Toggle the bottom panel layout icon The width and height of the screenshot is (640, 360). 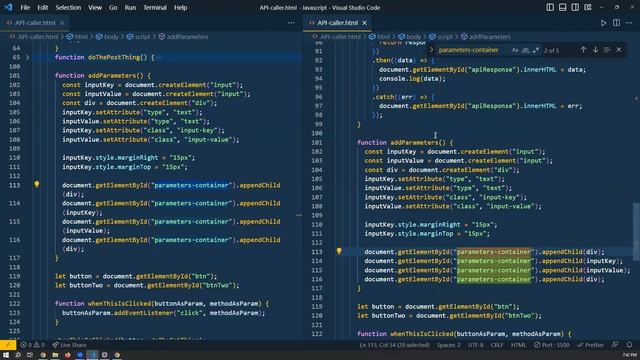coord(562,7)
